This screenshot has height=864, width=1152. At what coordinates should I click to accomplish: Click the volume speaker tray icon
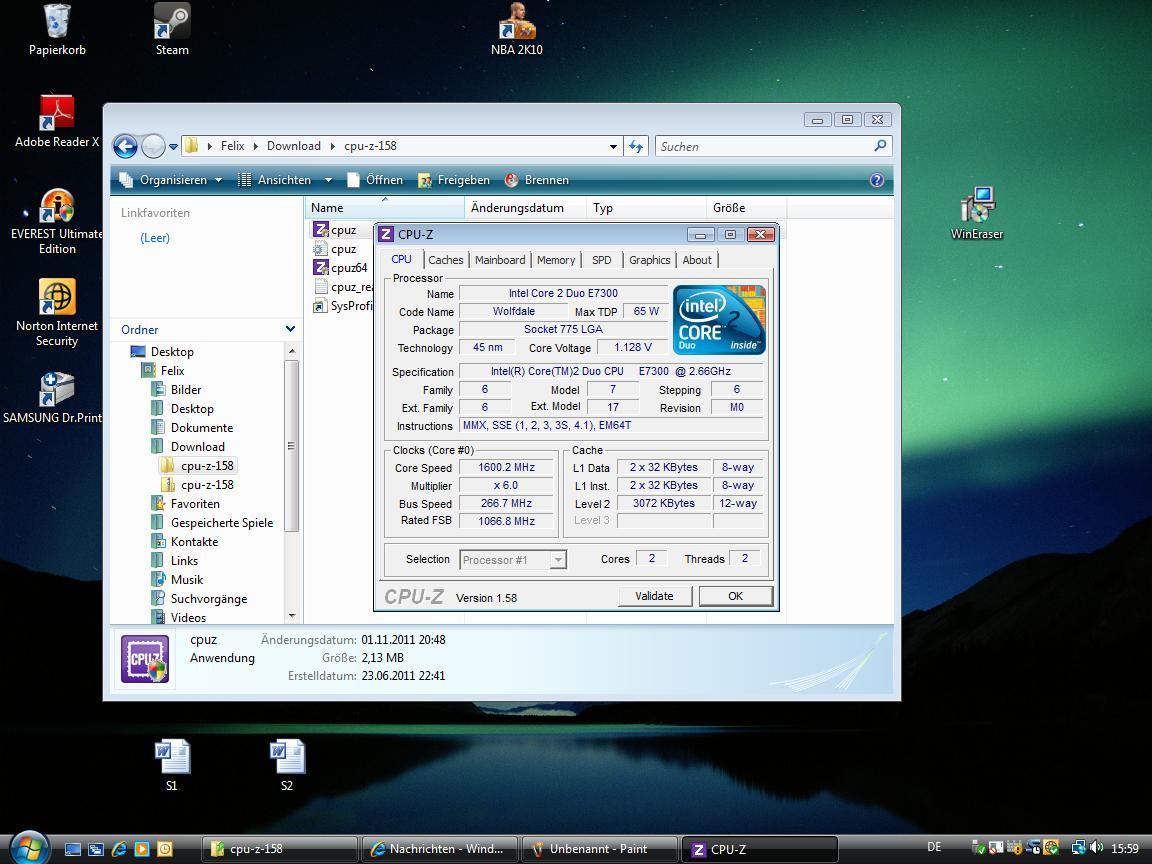pyautogui.click(x=1096, y=847)
